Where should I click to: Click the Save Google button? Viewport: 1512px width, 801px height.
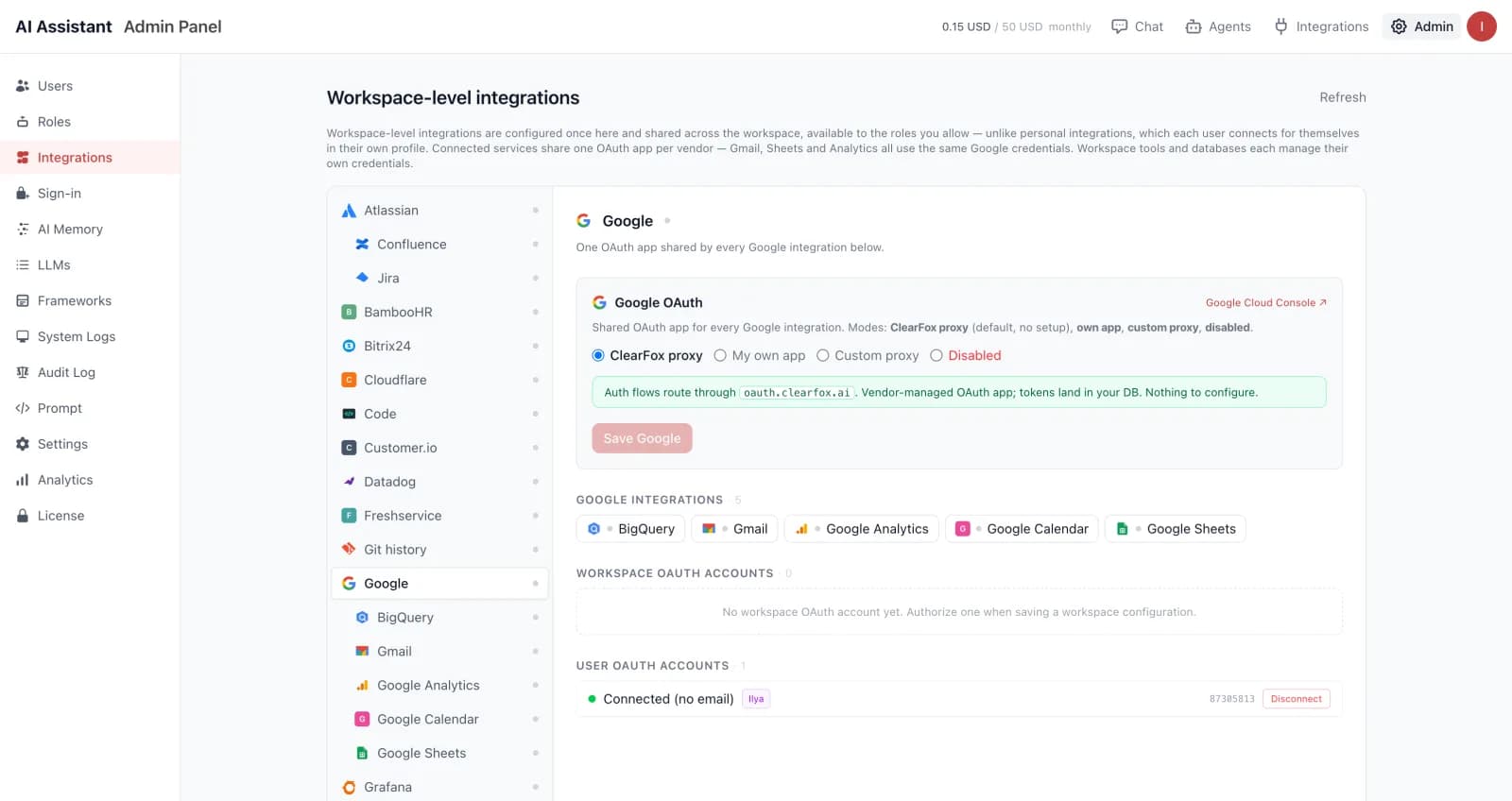[643, 438]
